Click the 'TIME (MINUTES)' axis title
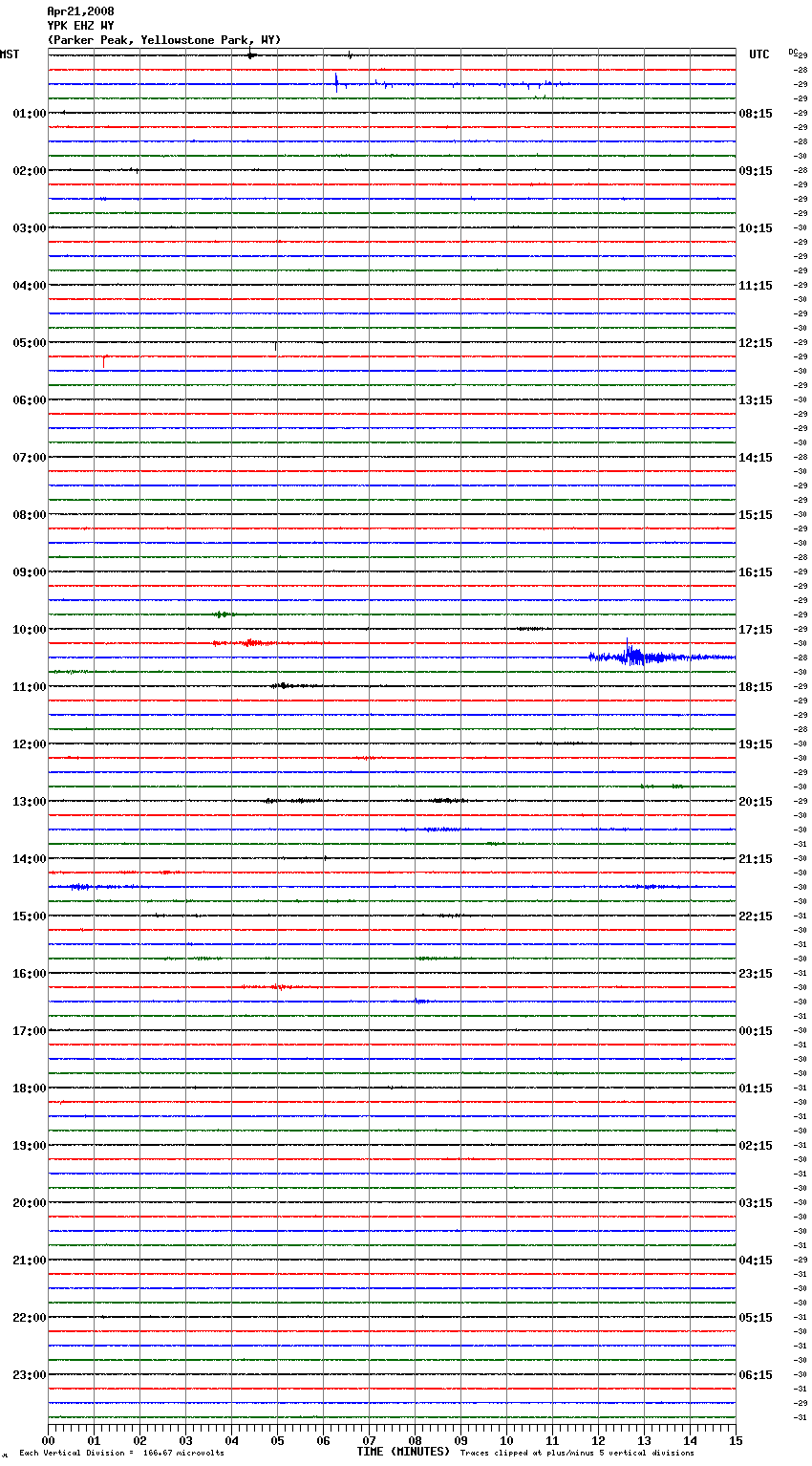Viewport: 812px width, 1466px height. (x=403, y=1452)
